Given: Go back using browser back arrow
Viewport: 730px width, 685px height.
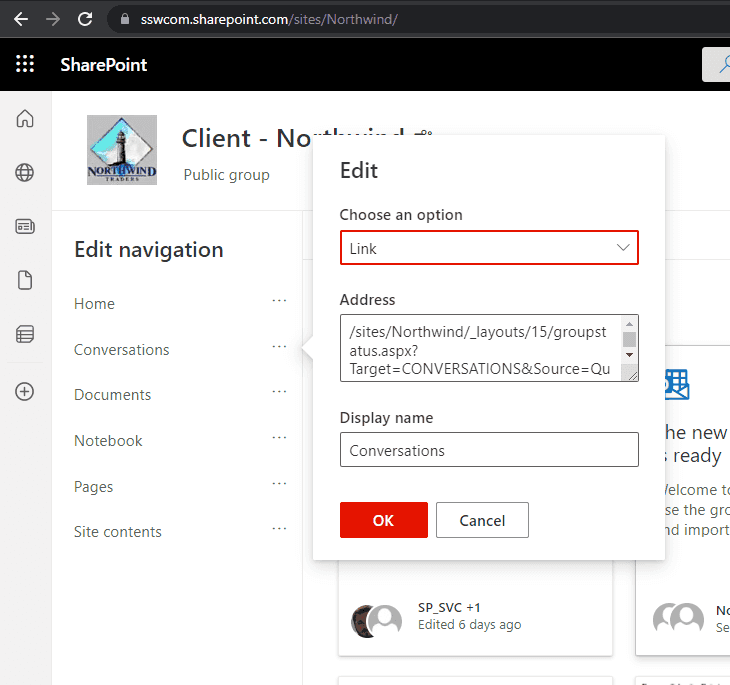Looking at the screenshot, I should [x=21, y=19].
